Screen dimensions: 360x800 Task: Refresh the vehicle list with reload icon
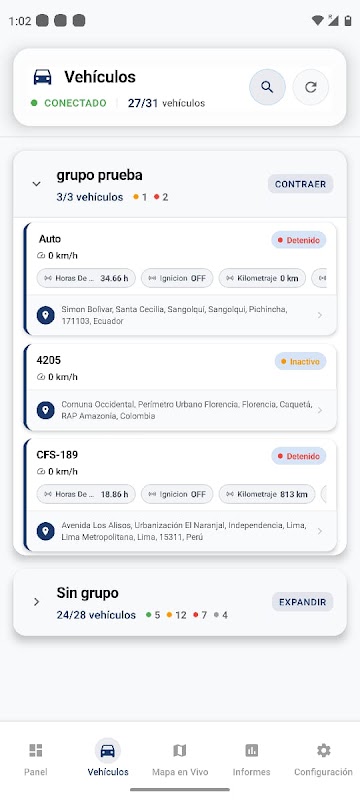tap(311, 87)
